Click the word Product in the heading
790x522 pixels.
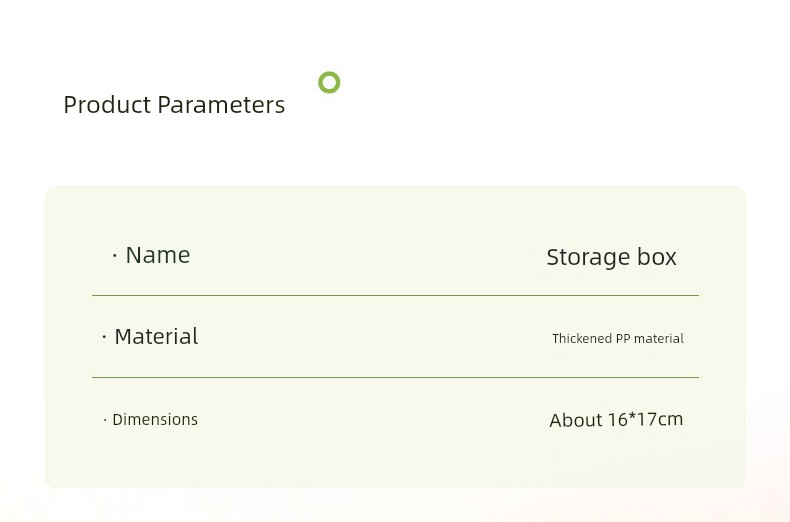(x=107, y=105)
